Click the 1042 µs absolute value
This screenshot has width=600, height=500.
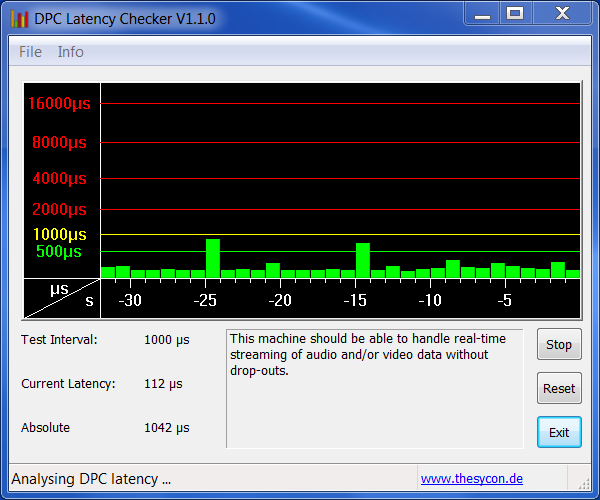coord(167,428)
